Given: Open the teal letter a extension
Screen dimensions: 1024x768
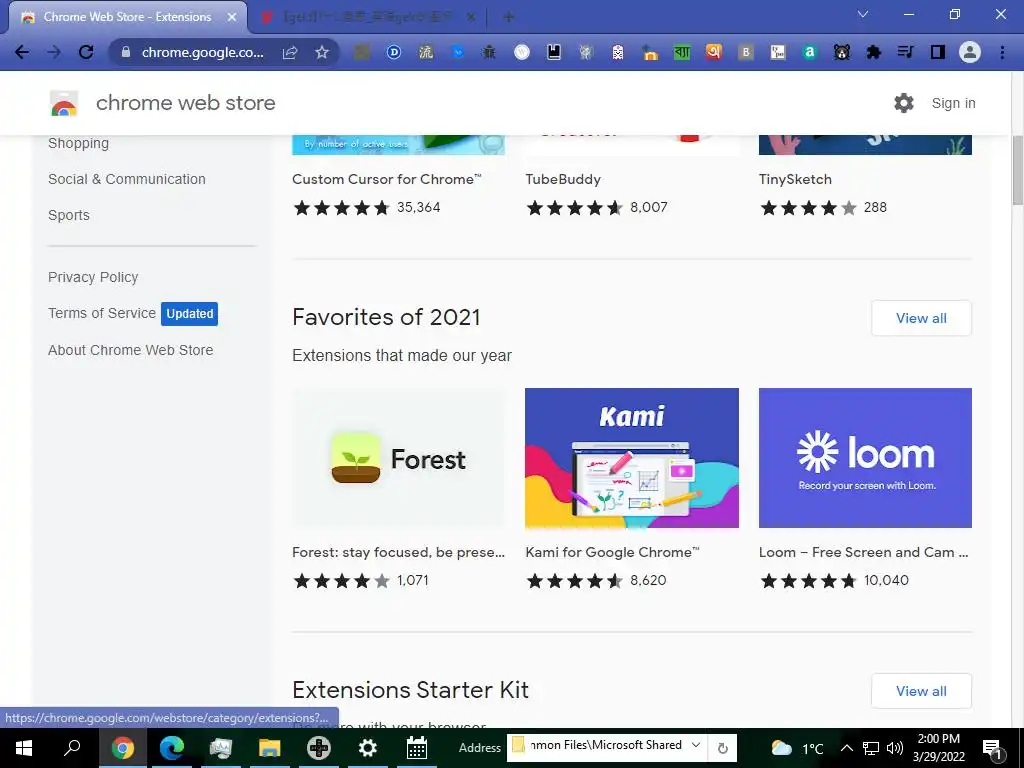Looking at the screenshot, I should click(810, 52).
